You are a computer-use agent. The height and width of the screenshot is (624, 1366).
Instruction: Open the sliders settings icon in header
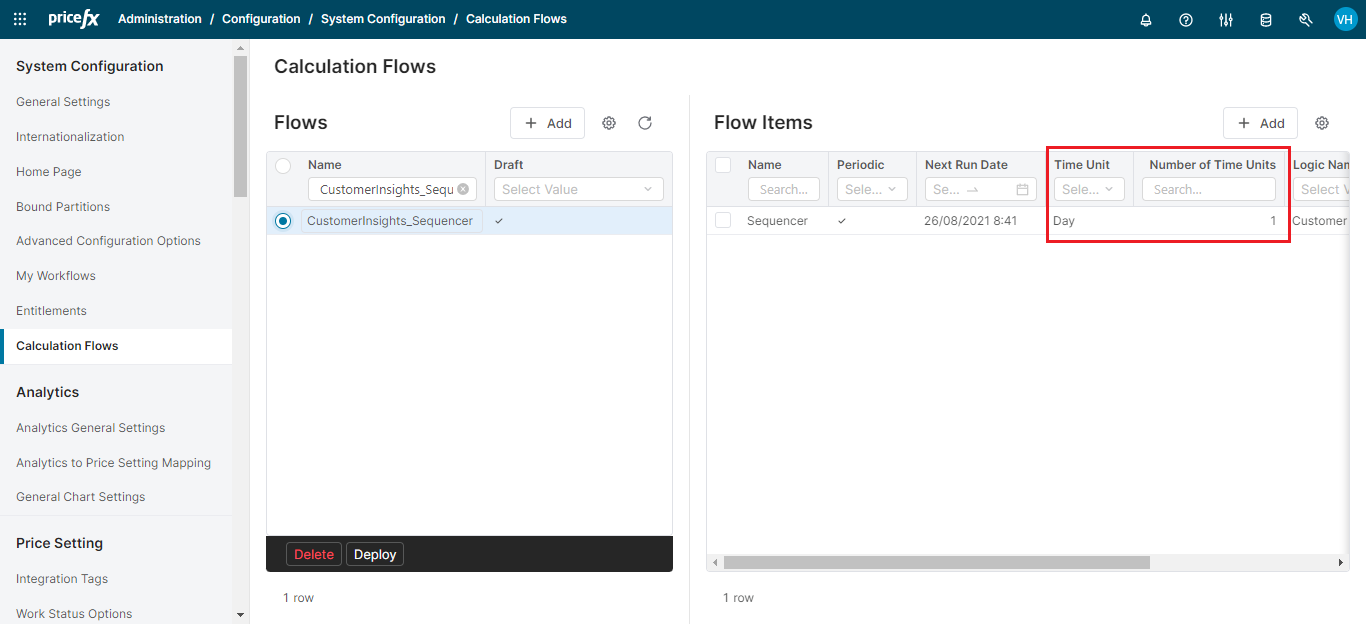tap(1226, 20)
